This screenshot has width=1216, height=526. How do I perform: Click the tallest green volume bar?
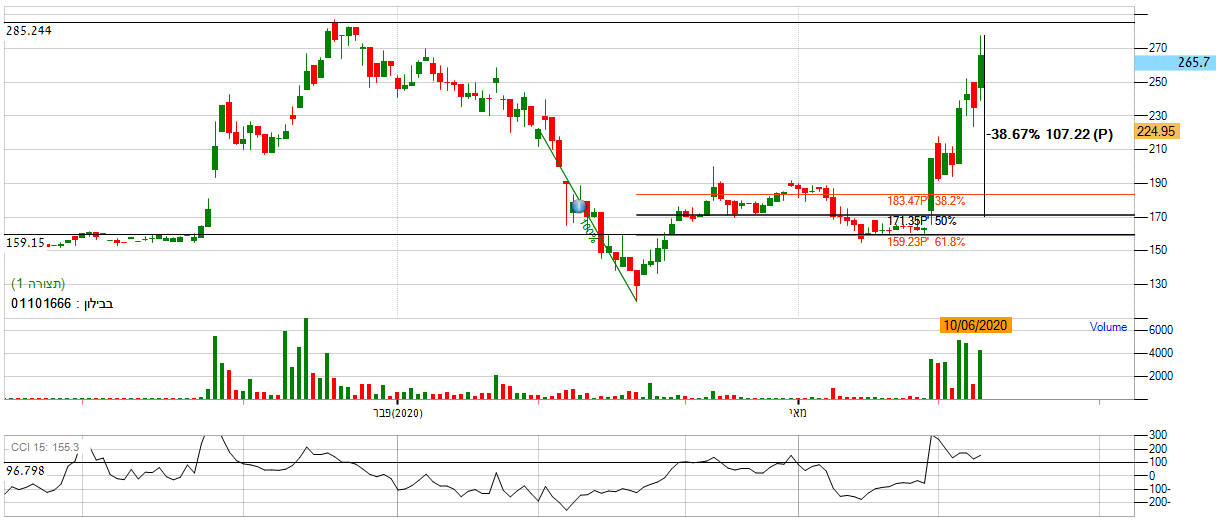[x=305, y=359]
